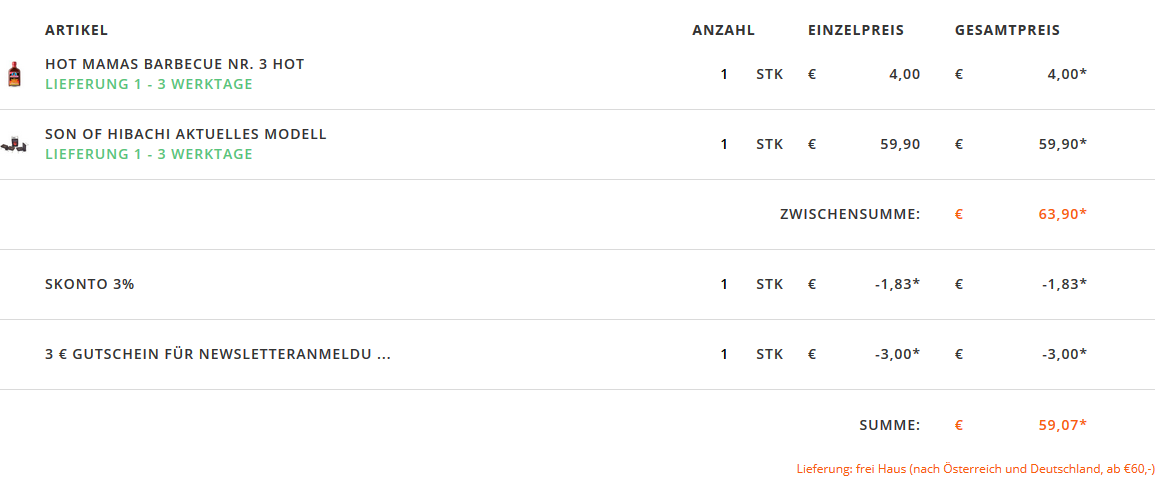Click the Einzelpreis column header
This screenshot has width=1162, height=483.
(x=856, y=30)
